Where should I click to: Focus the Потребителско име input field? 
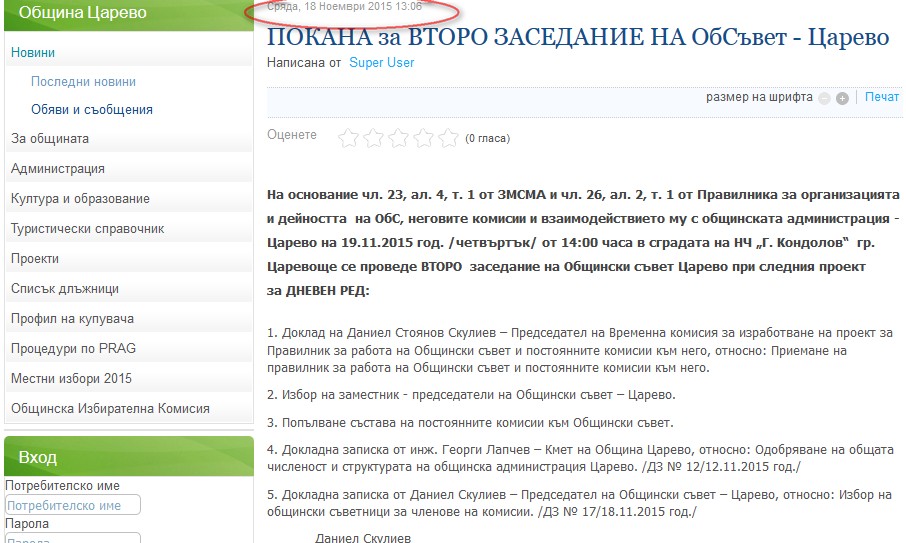coord(73,505)
